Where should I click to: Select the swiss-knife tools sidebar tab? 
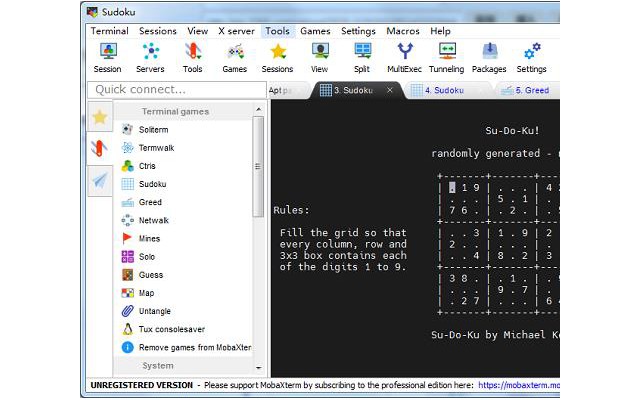pos(100,149)
